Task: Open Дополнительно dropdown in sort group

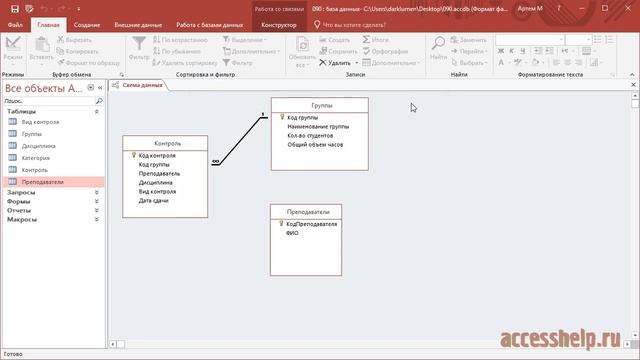Action: [x=251, y=51]
